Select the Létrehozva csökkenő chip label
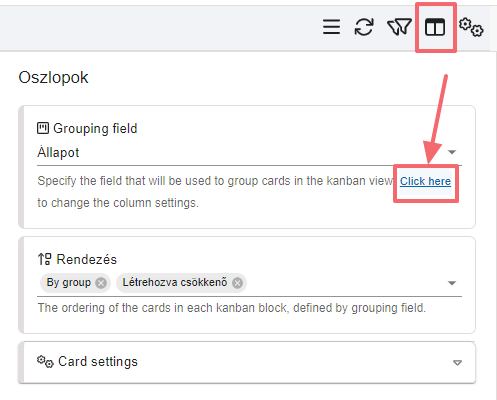The height and width of the screenshot is (400, 497). tap(175, 283)
